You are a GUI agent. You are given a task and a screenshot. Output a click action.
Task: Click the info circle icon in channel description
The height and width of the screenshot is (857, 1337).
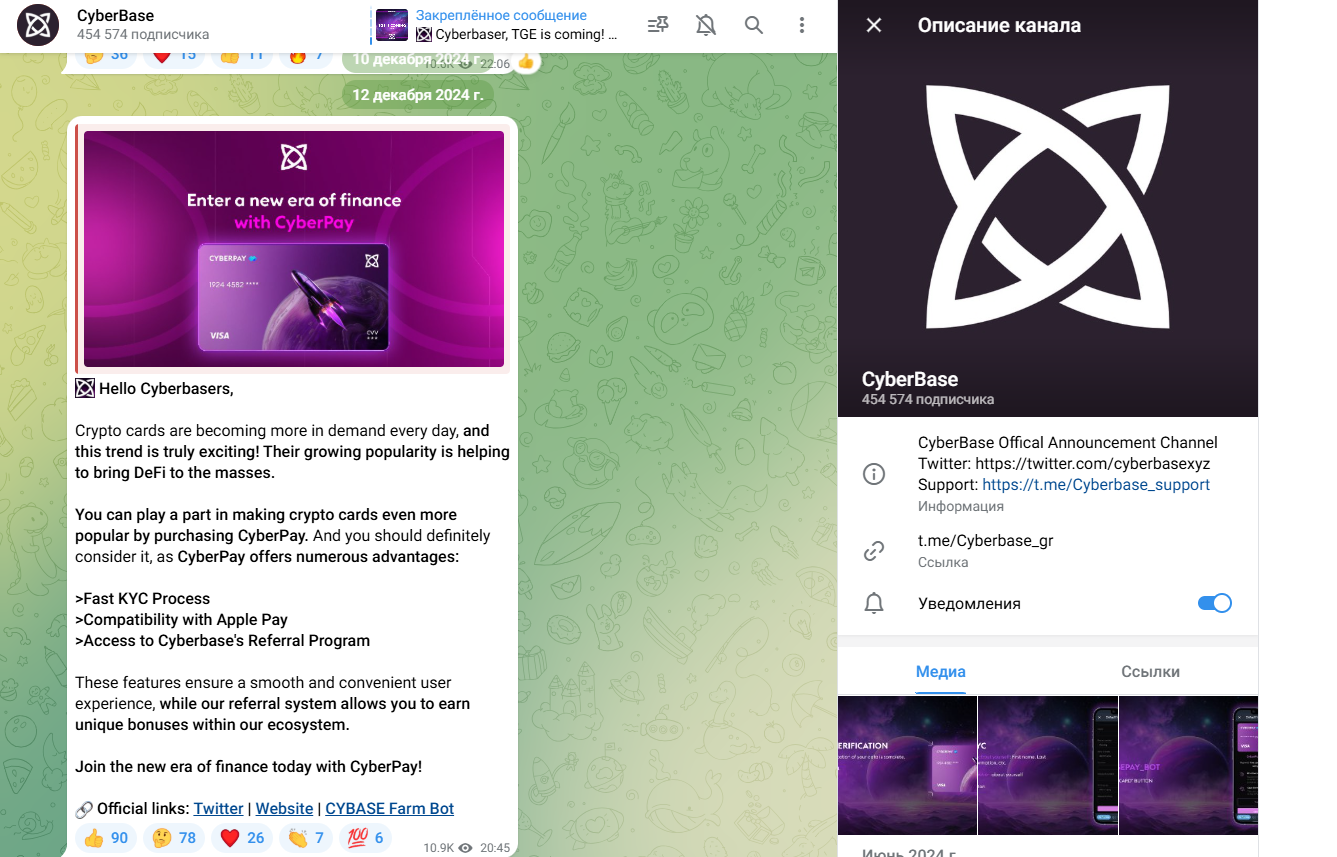(x=874, y=474)
